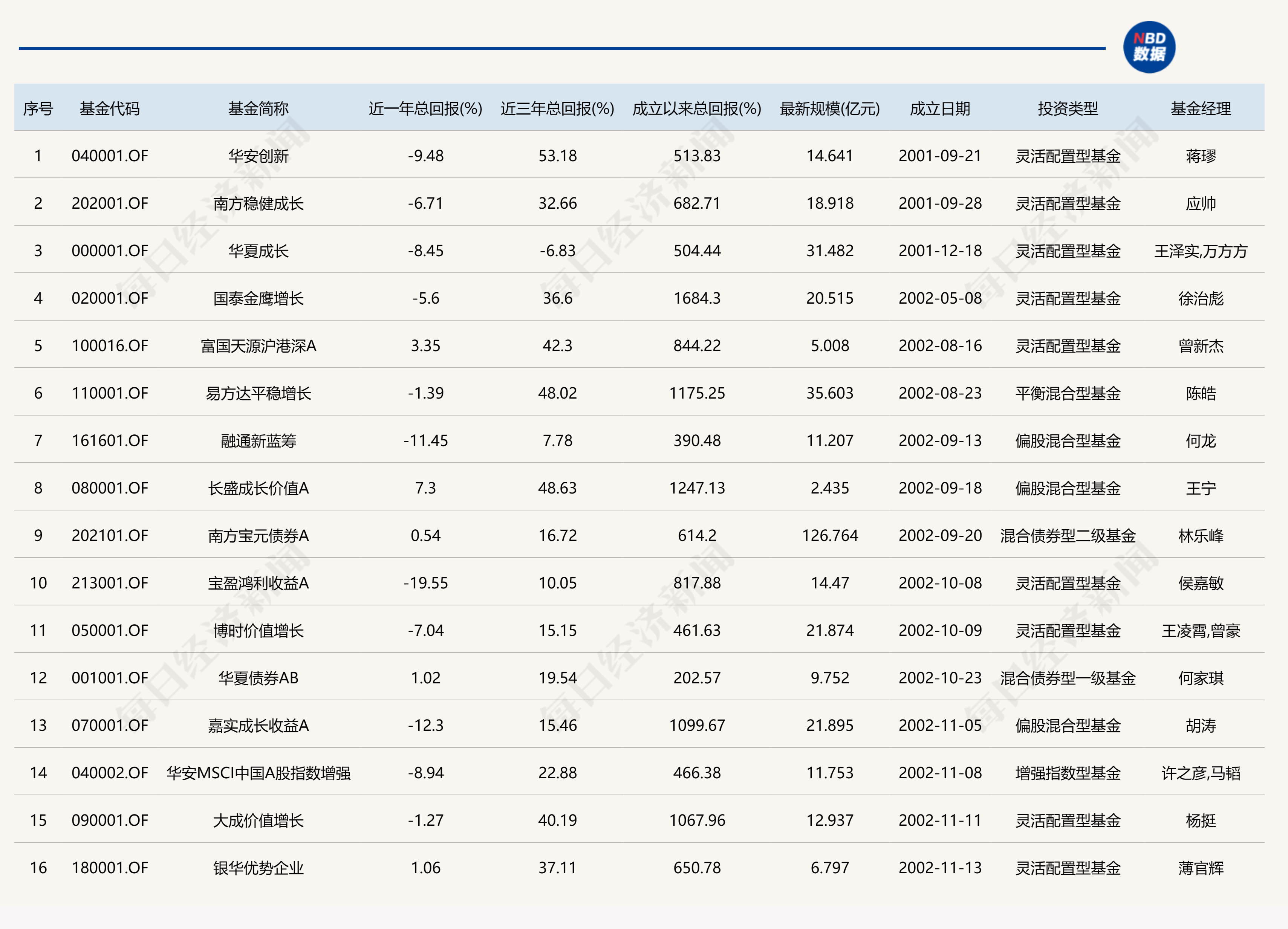Click the 最新规模(亿元) header

click(830, 108)
